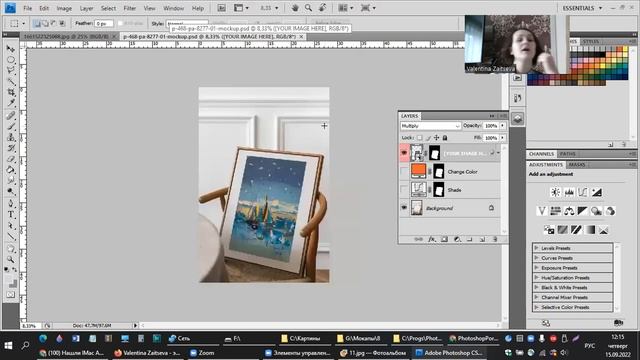Add Color Balance adjustment
Viewport: 640px width, 360px height.
569,211
